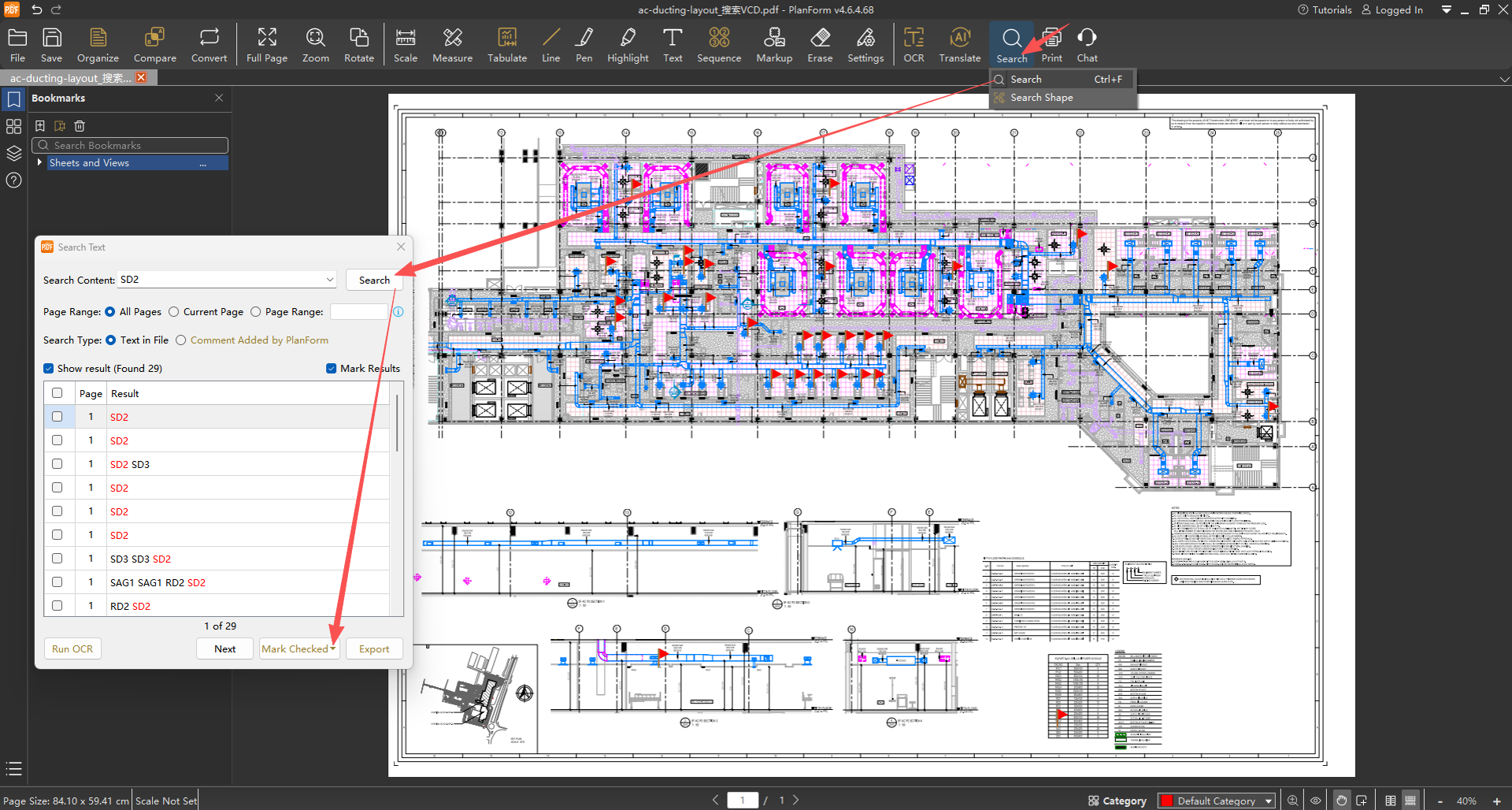This screenshot has width=1512, height=810.
Task: Select the Erase tool
Action: pyautogui.click(x=820, y=45)
